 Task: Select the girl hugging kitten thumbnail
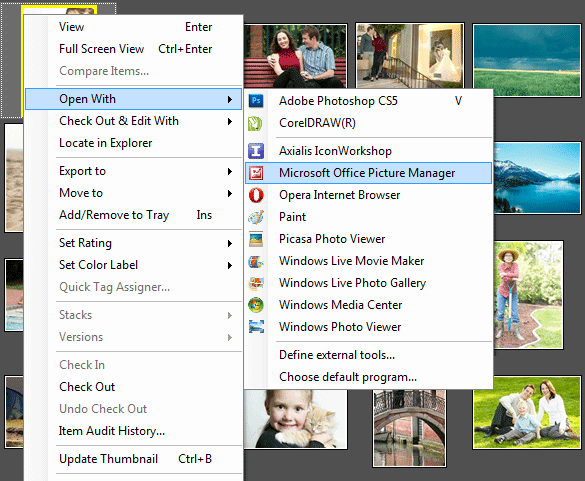tap(295, 419)
